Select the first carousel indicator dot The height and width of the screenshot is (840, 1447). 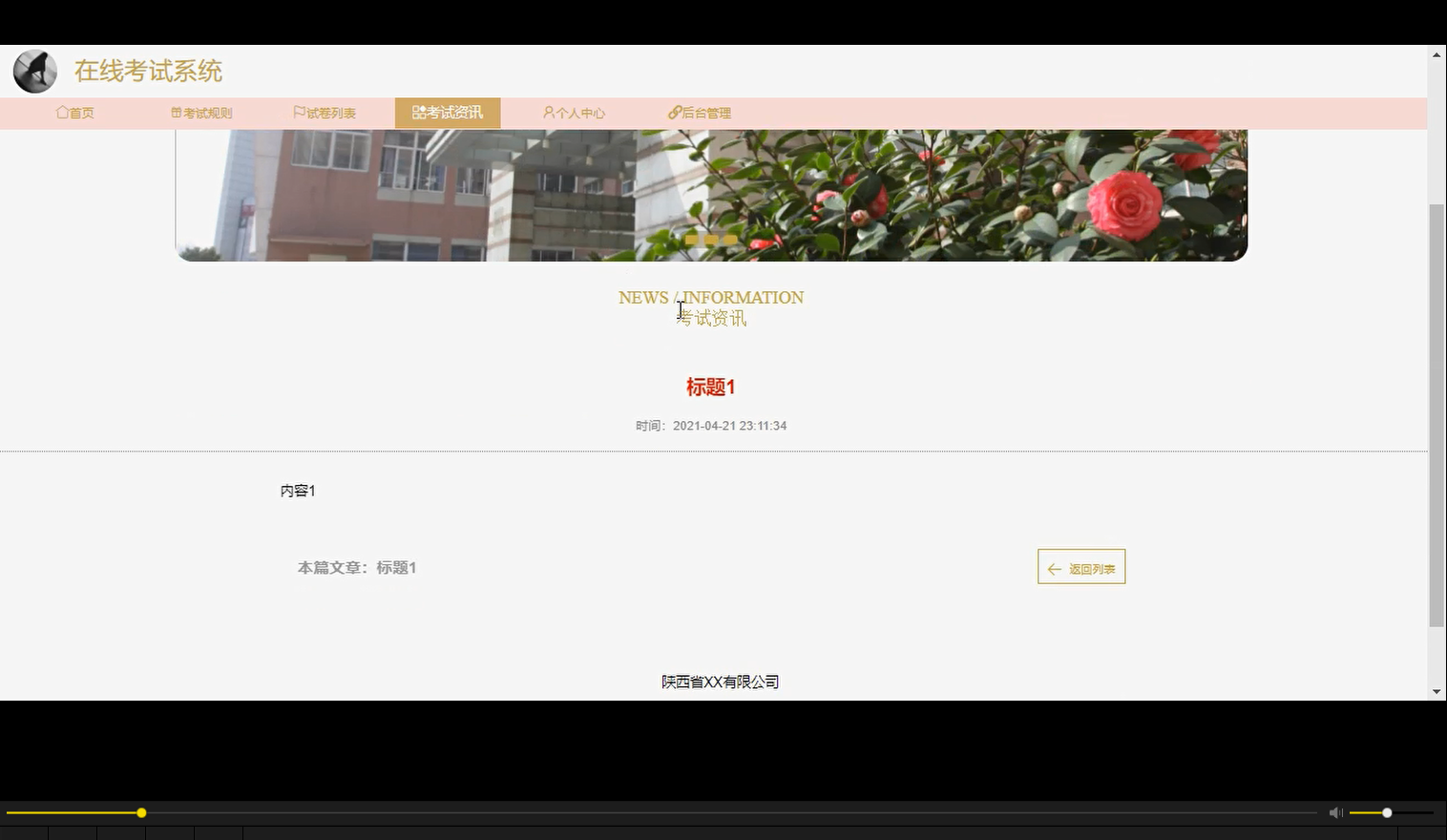click(690, 241)
